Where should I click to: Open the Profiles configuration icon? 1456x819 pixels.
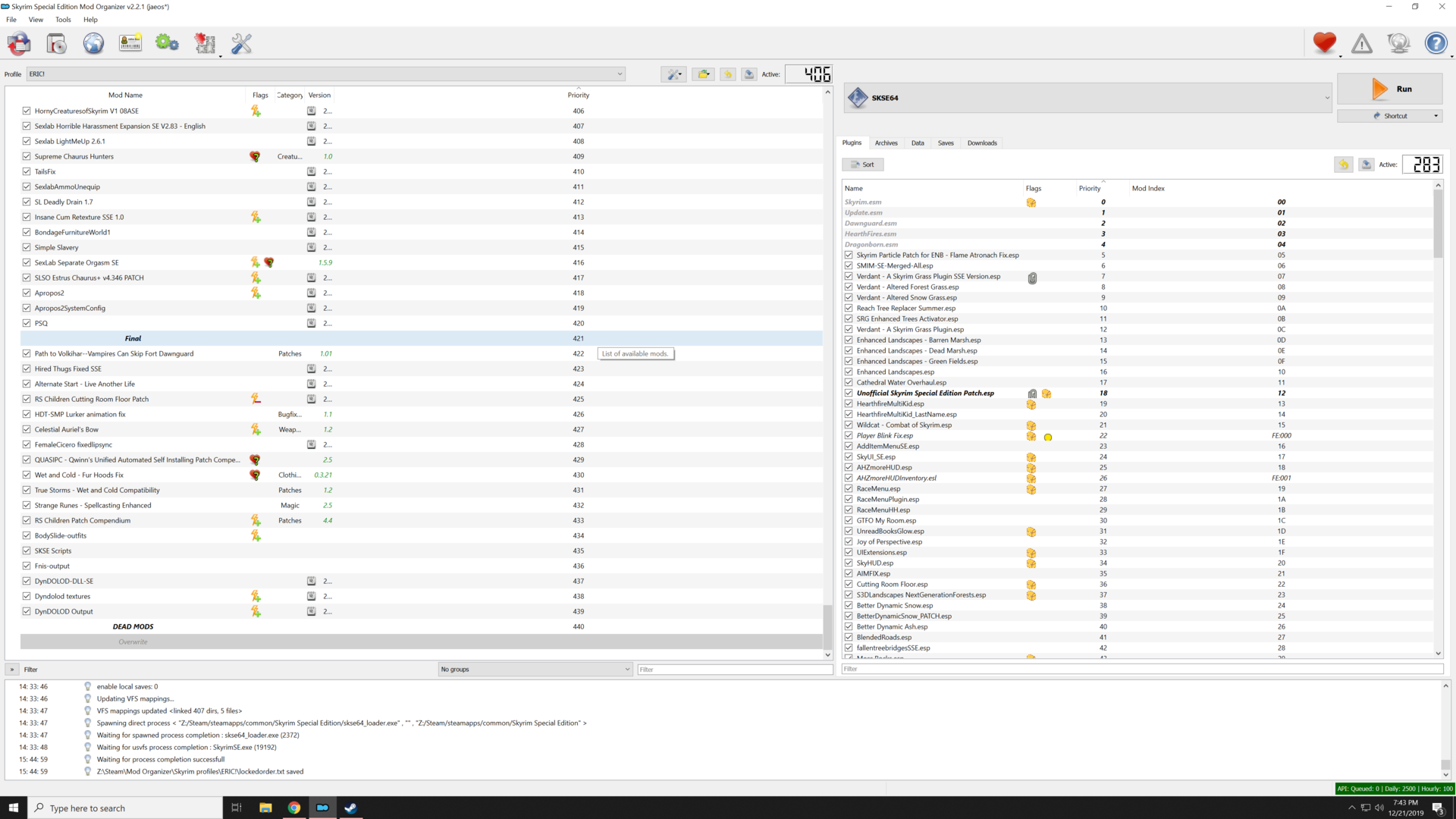(130, 44)
